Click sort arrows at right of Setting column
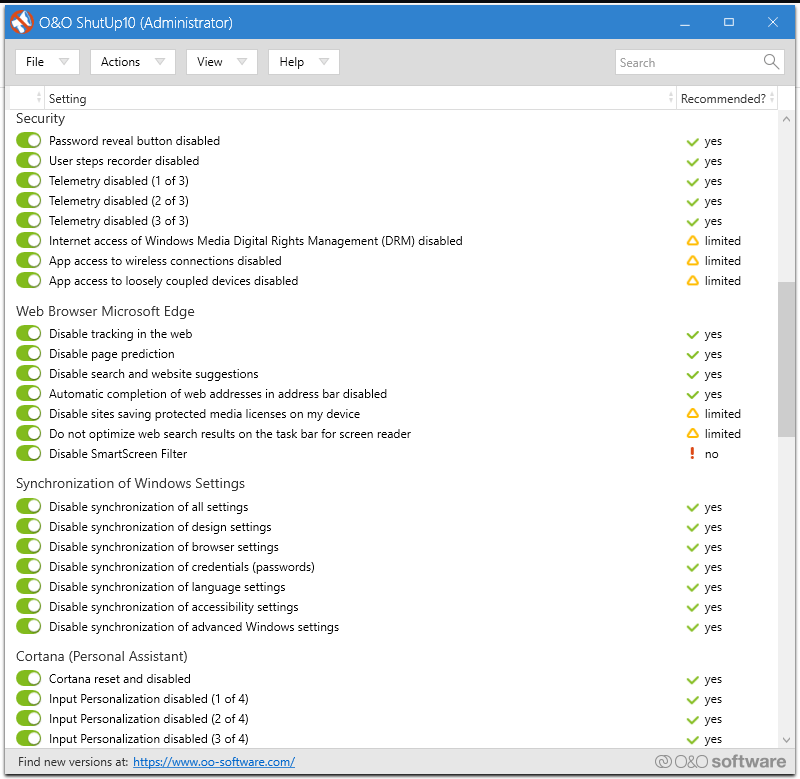This screenshot has height=779, width=800. tap(670, 97)
